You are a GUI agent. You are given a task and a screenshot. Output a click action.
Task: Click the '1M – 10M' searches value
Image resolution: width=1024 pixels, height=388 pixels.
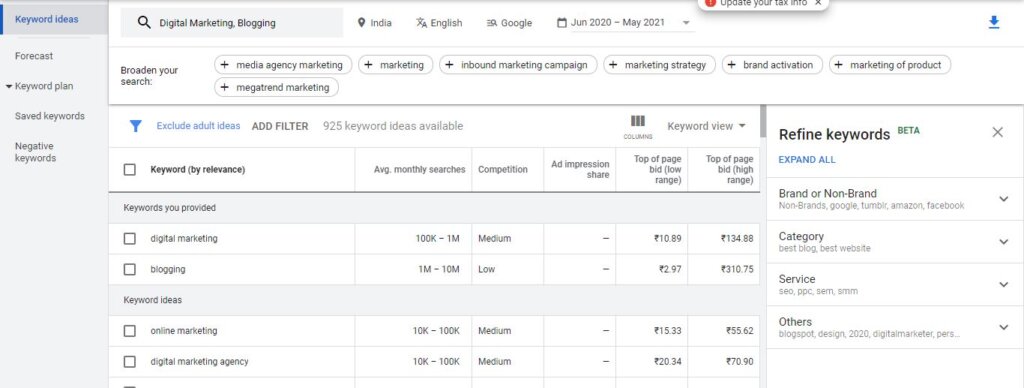click(x=438, y=269)
